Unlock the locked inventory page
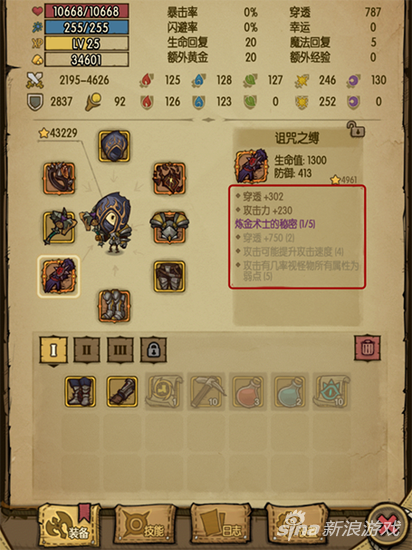The width and height of the screenshot is (412, 550). point(154,350)
